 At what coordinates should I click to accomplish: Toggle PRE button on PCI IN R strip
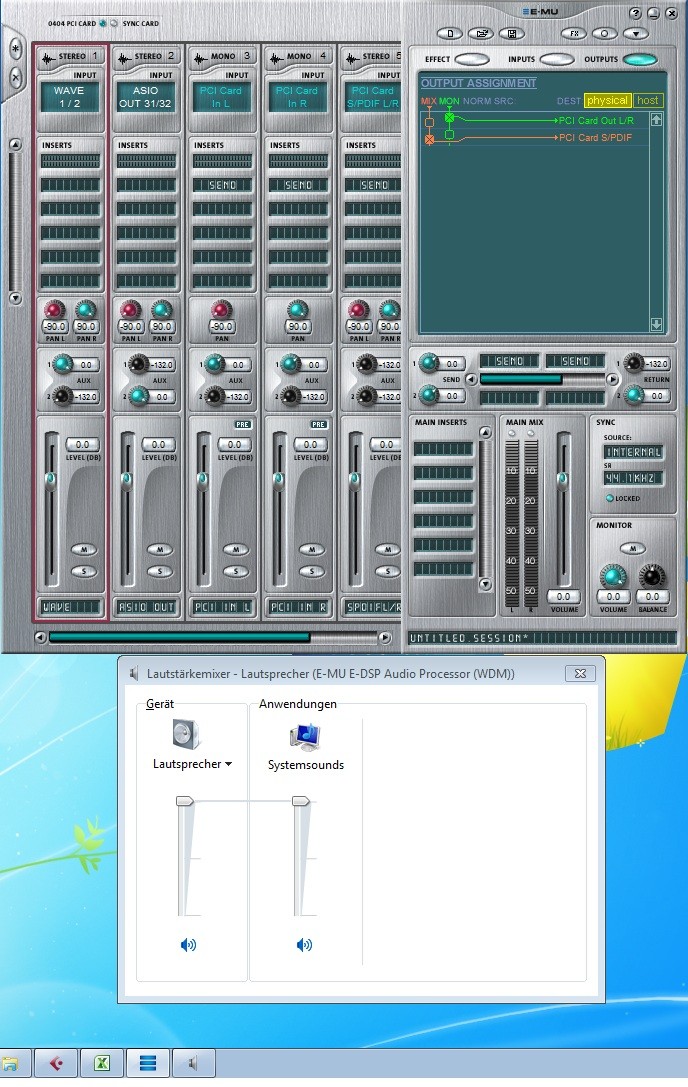coord(319,424)
